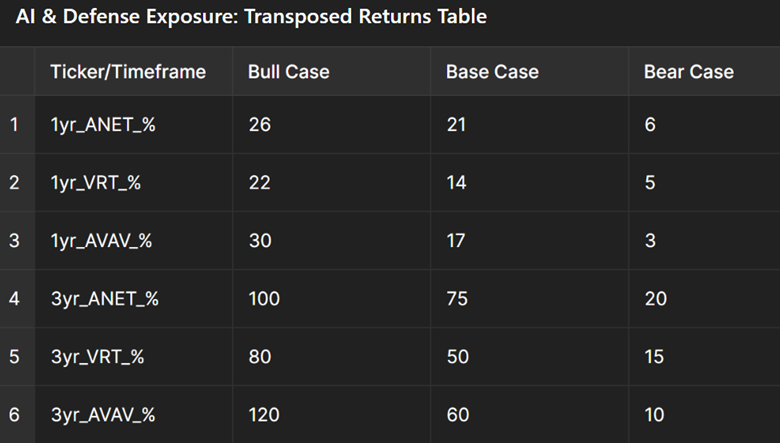Click the 1yr_VRT_% row label cell

(98, 183)
